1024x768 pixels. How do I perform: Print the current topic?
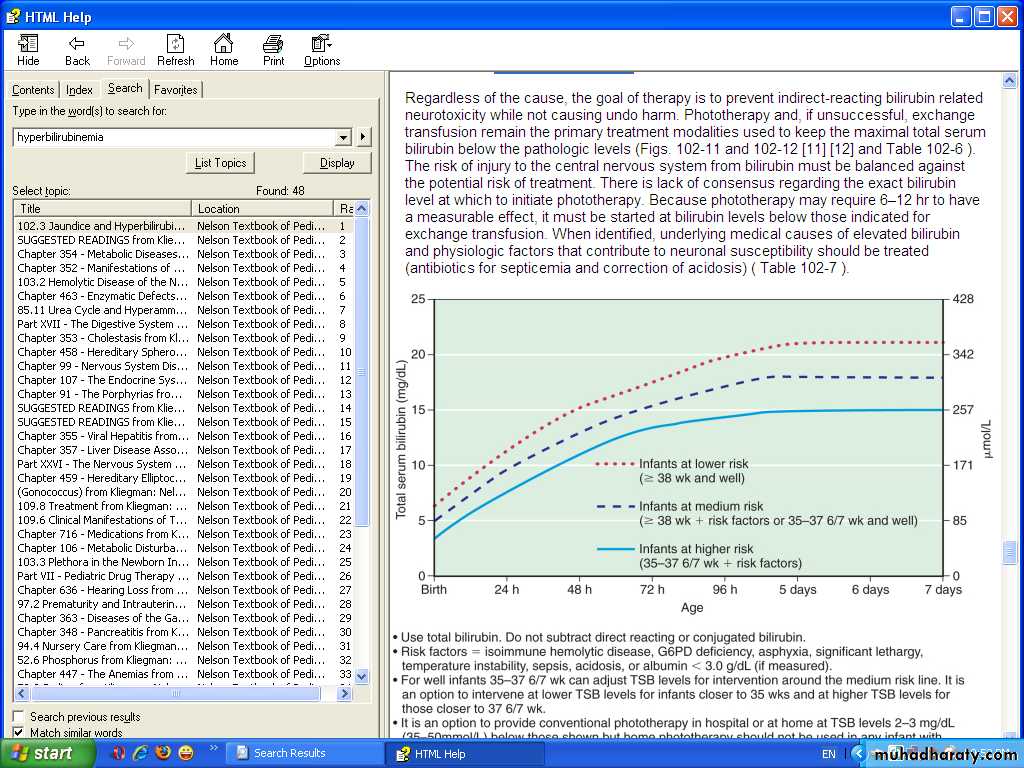273,50
